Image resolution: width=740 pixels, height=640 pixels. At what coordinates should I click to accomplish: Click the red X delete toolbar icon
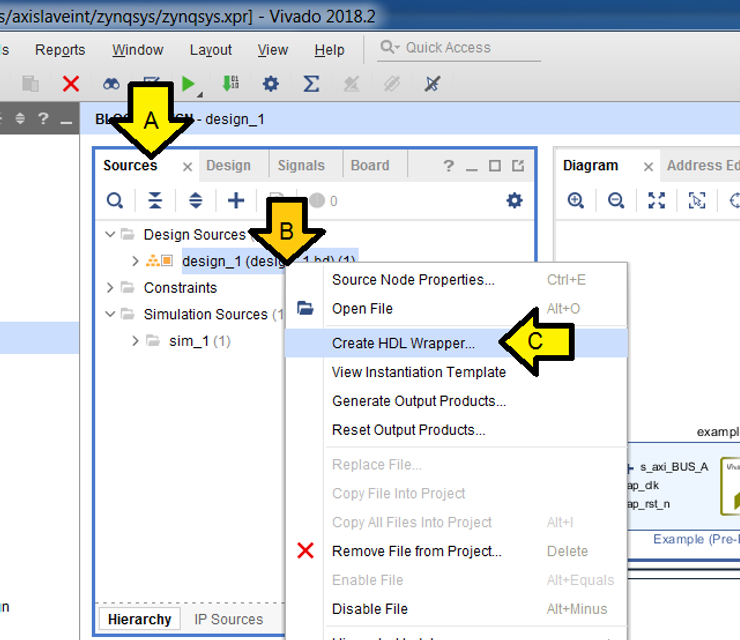(71, 84)
